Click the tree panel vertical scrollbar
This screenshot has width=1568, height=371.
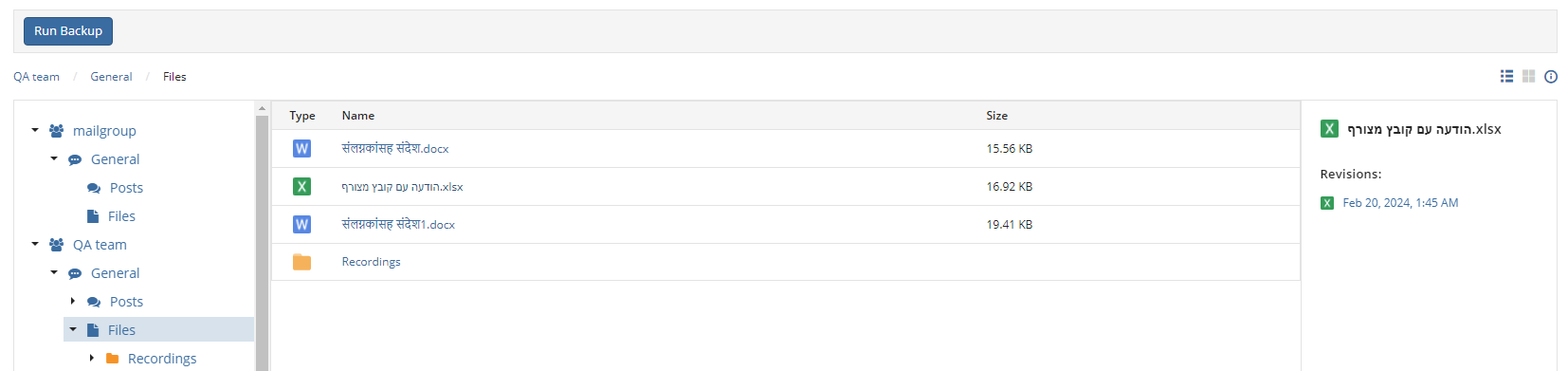(x=263, y=237)
